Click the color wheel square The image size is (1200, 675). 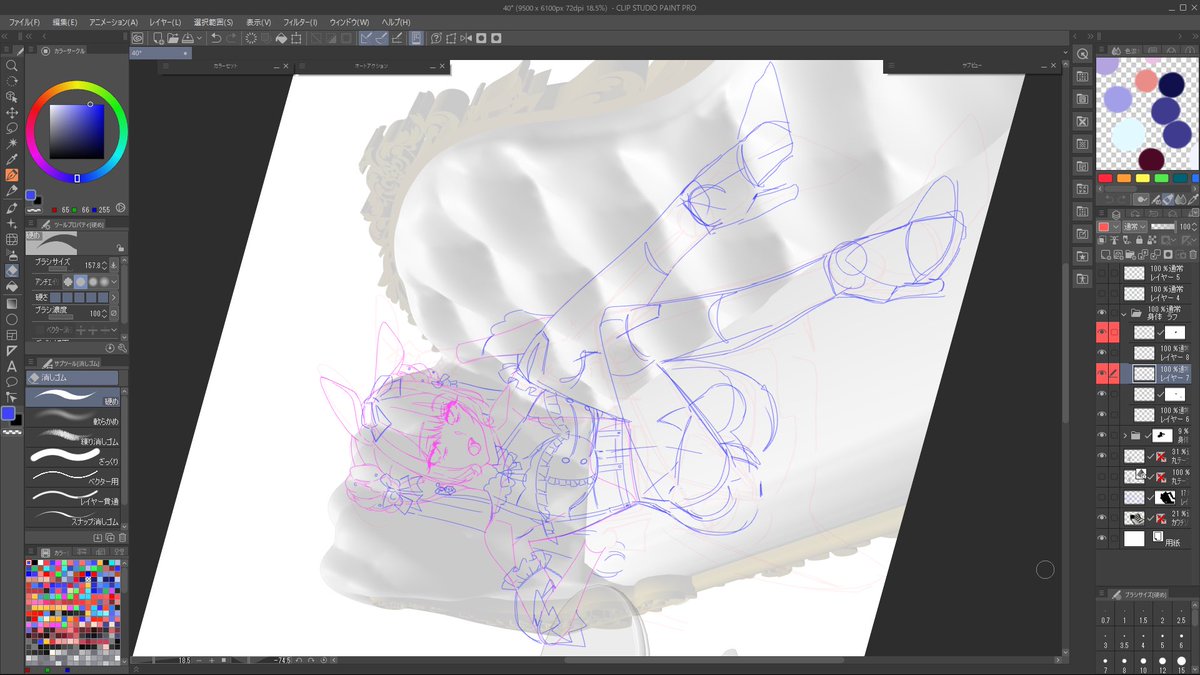pos(77,131)
